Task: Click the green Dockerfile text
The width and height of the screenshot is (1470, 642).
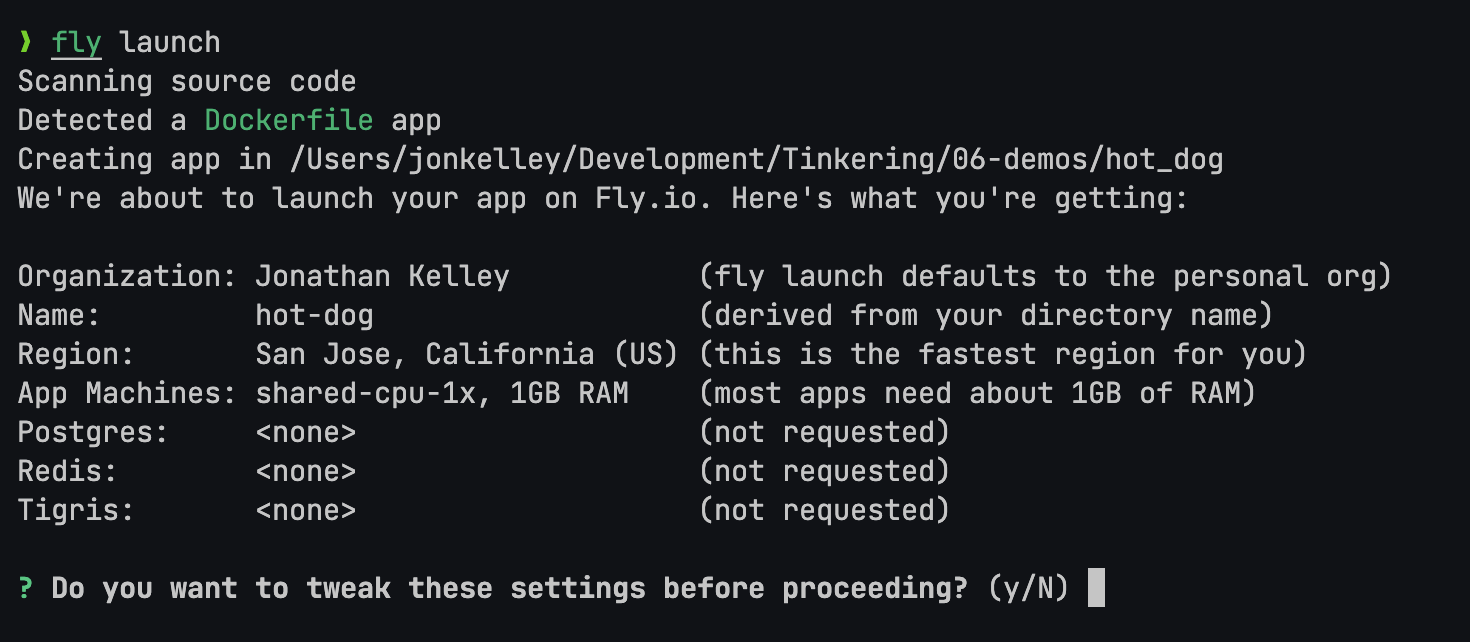Action: tap(288, 121)
